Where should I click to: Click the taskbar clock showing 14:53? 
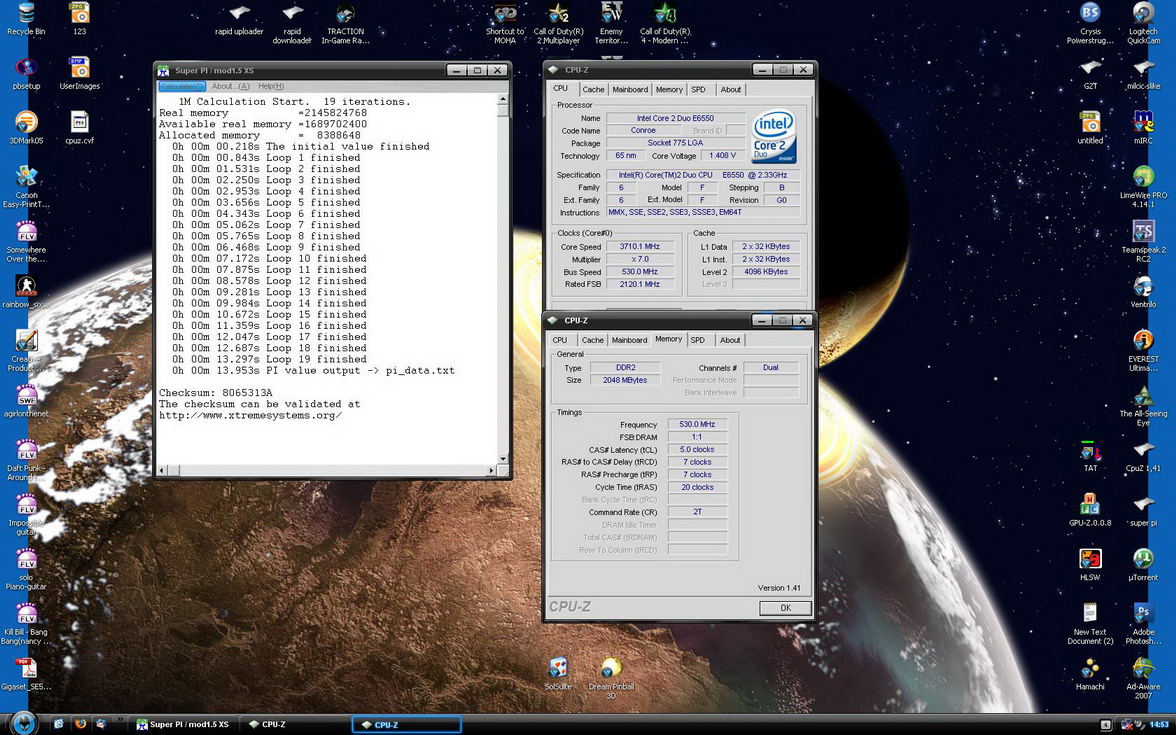tap(1160, 724)
